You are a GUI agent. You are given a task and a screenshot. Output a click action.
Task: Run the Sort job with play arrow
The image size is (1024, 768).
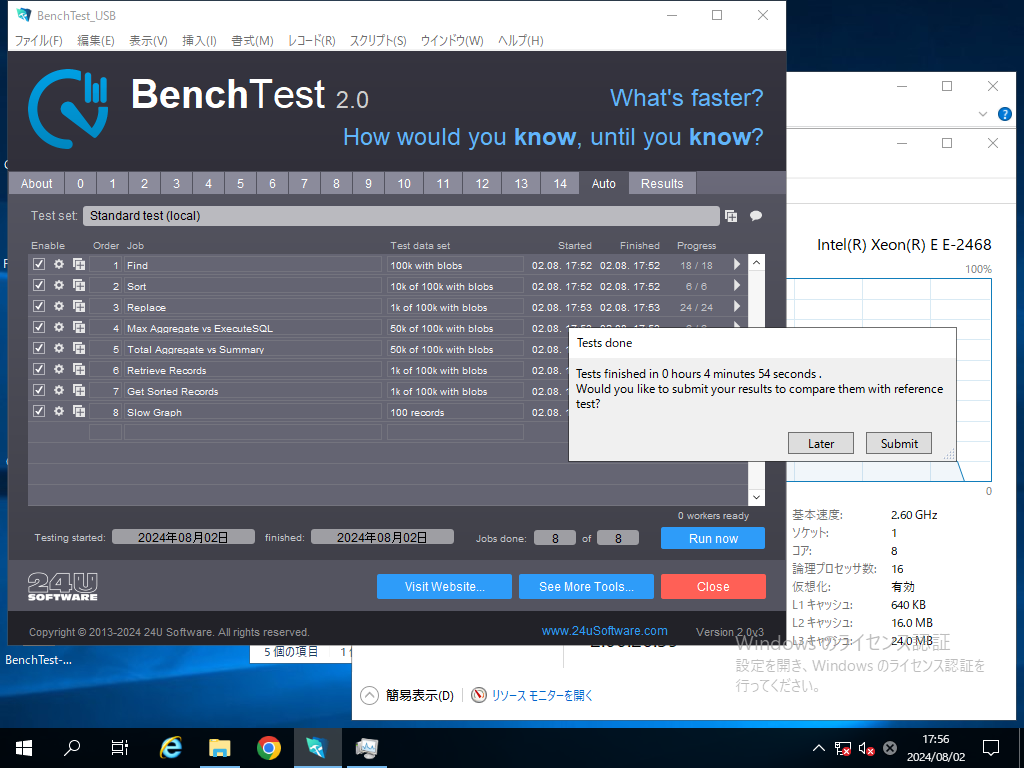point(737,285)
